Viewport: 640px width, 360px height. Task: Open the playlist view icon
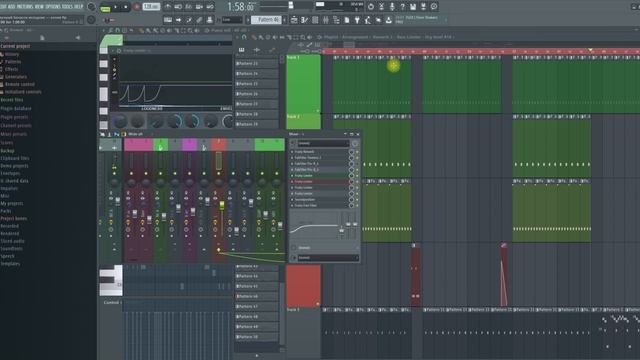click(x=294, y=20)
